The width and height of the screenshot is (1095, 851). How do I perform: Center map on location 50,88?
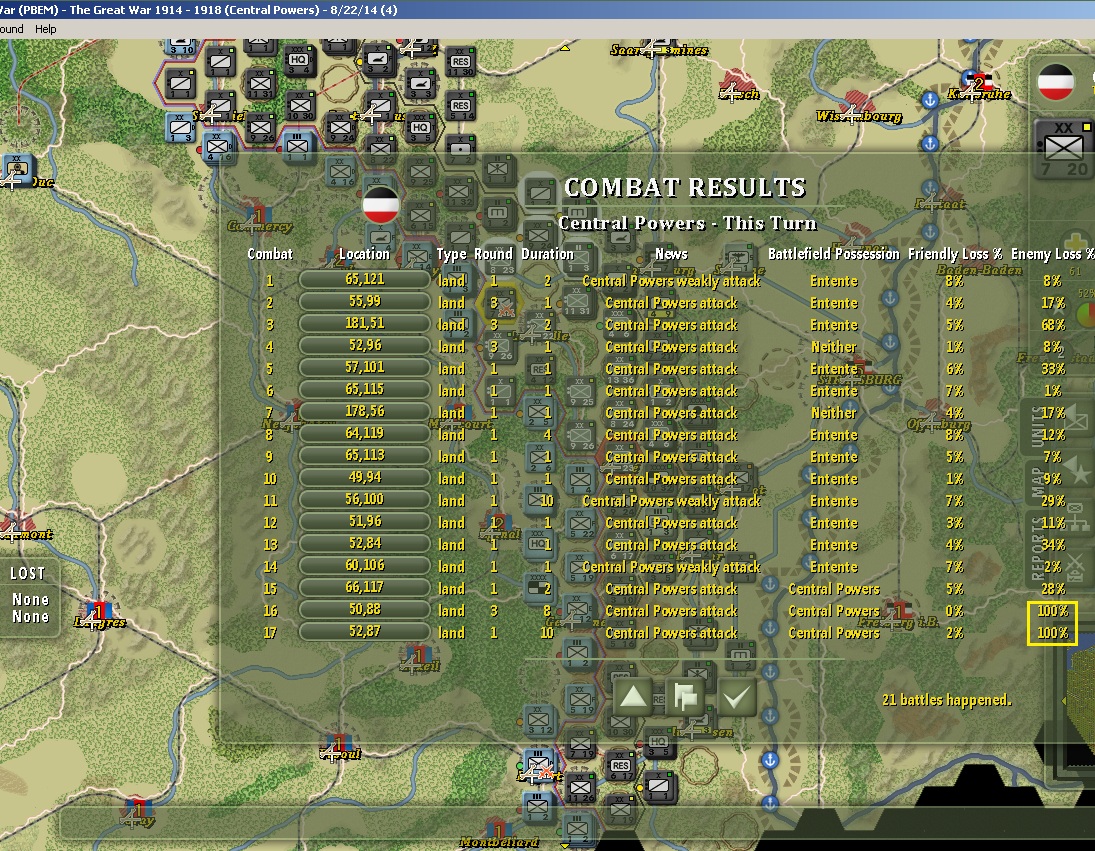coord(365,609)
